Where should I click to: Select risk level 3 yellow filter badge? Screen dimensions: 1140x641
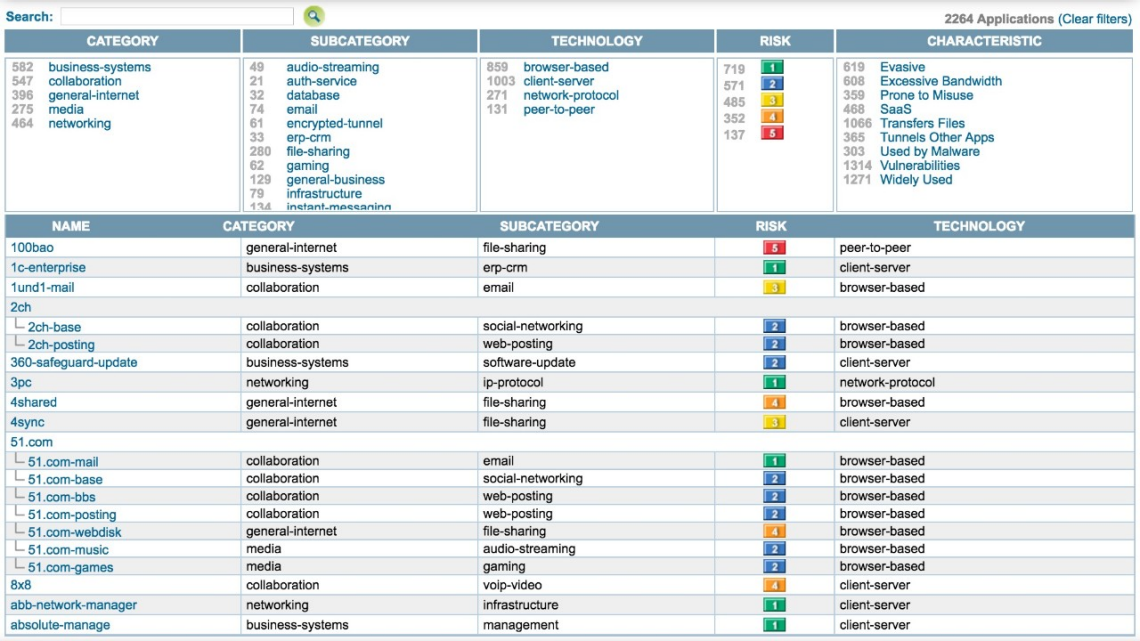pos(772,101)
